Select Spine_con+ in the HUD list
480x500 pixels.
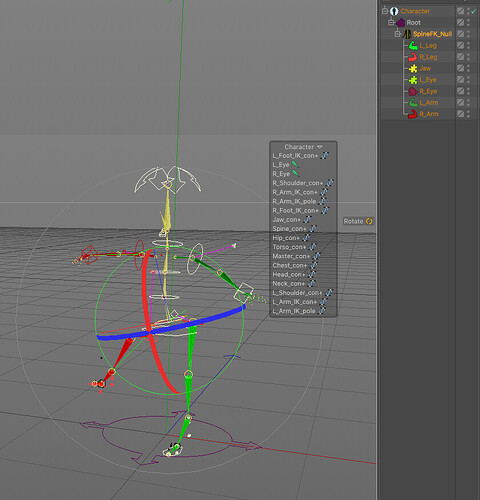point(289,229)
